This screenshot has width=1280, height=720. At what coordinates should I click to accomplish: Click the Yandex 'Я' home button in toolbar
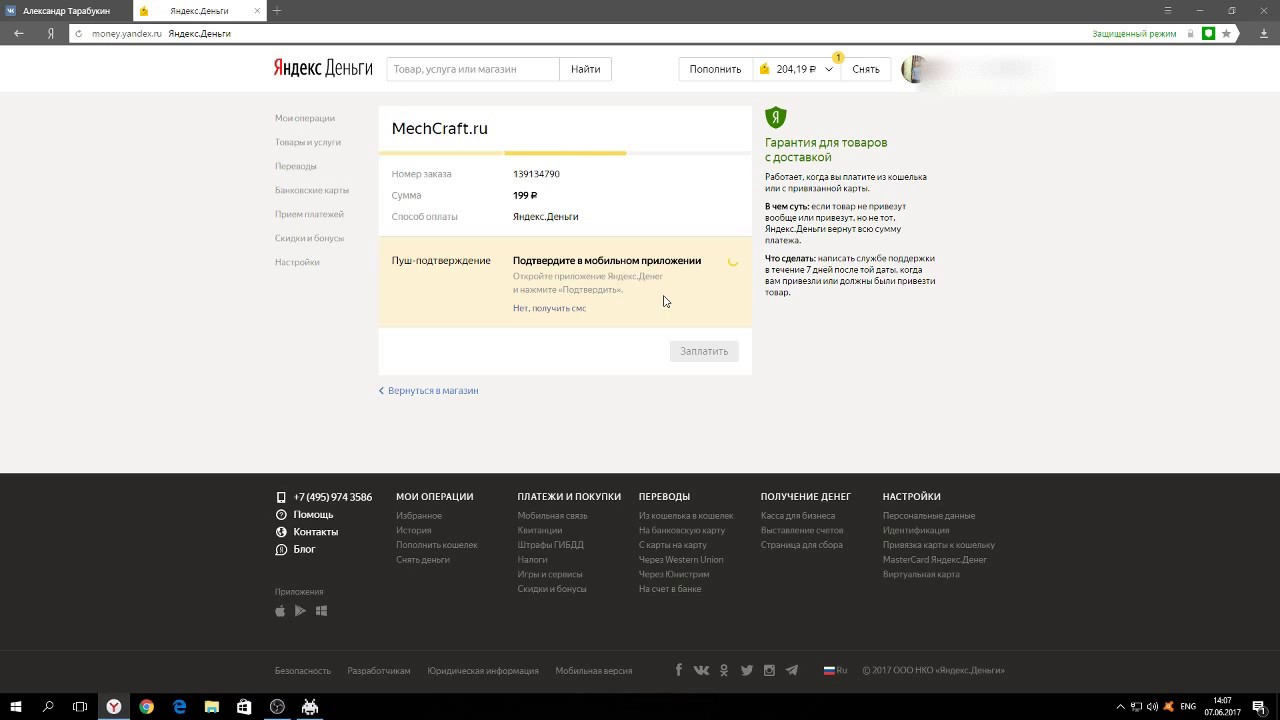click(x=50, y=33)
